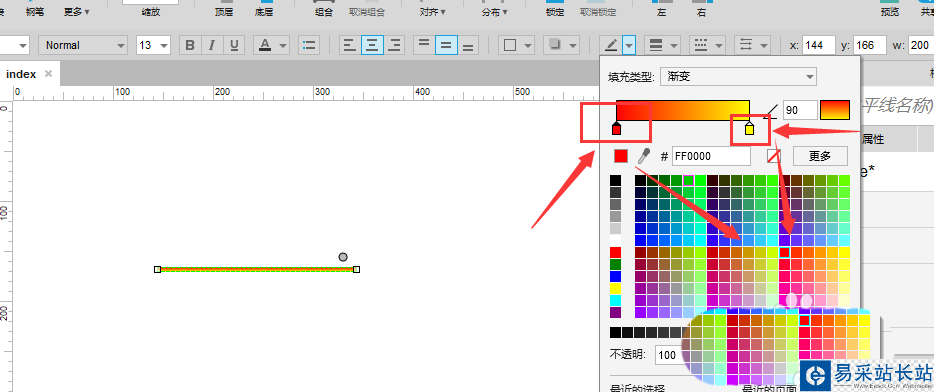
Task: Click the 不透明 opacity field 100
Action: click(x=668, y=355)
